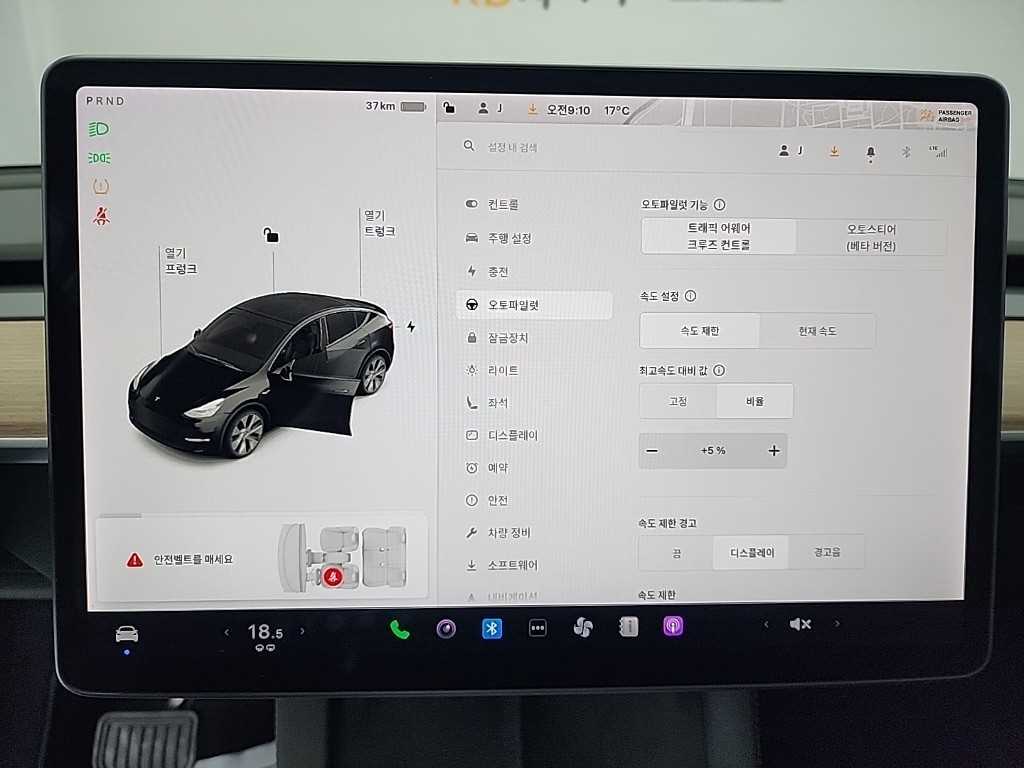Open the phone app in bottom bar
This screenshot has width=1024, height=768.
(x=400, y=629)
